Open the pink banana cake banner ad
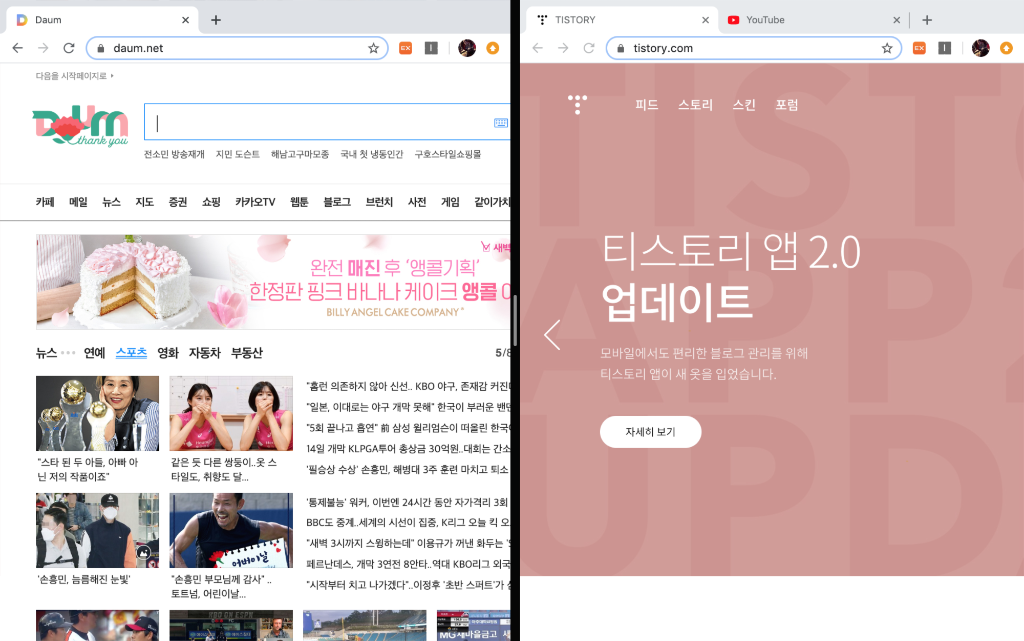 273,282
